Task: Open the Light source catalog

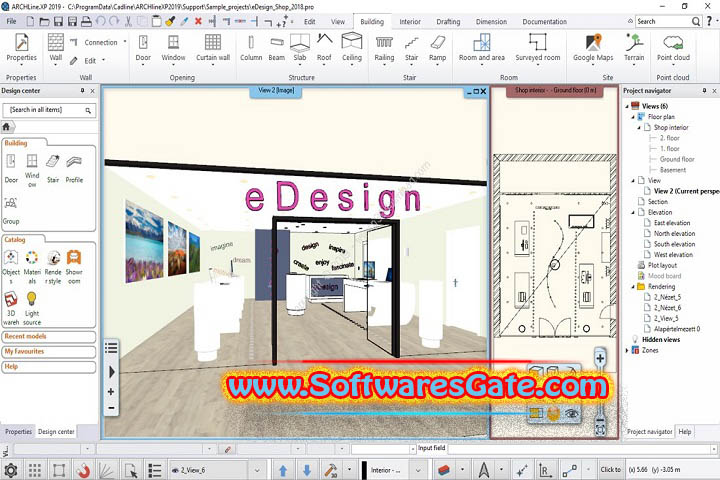Action: [32, 308]
